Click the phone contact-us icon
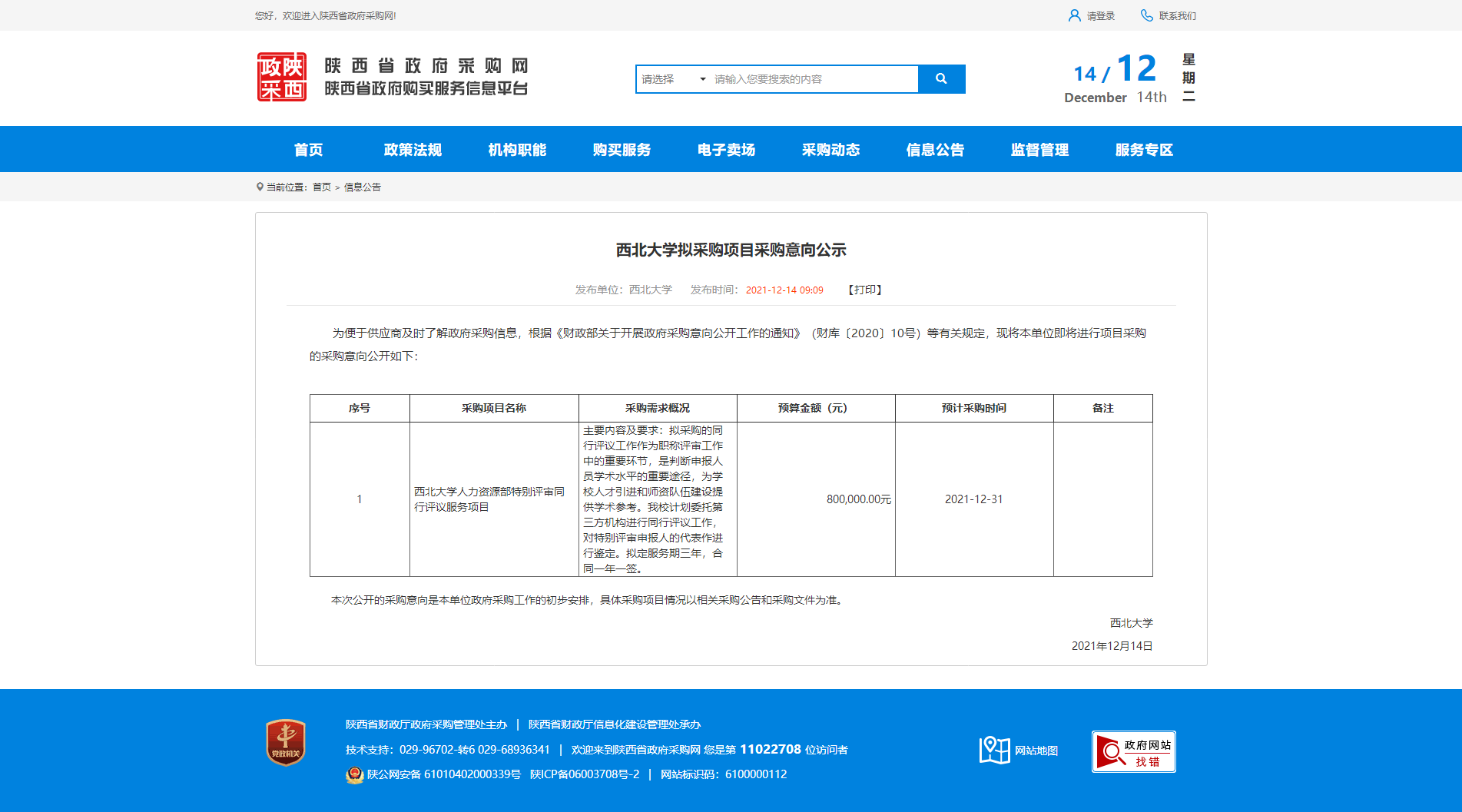 (1146, 15)
